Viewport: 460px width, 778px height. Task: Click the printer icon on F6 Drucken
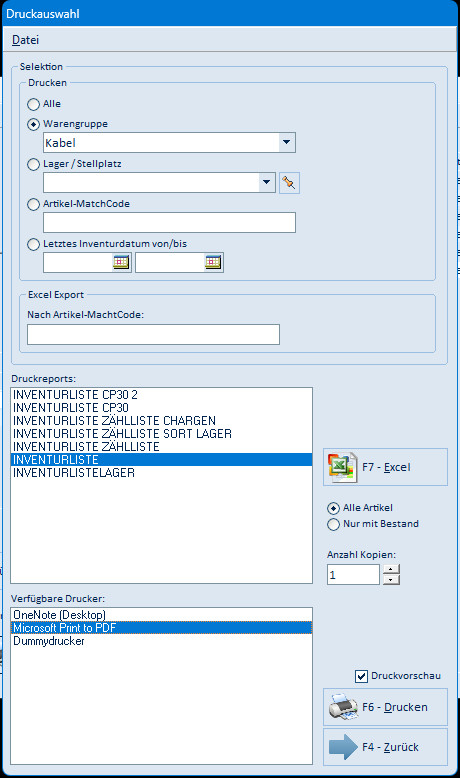[343, 707]
